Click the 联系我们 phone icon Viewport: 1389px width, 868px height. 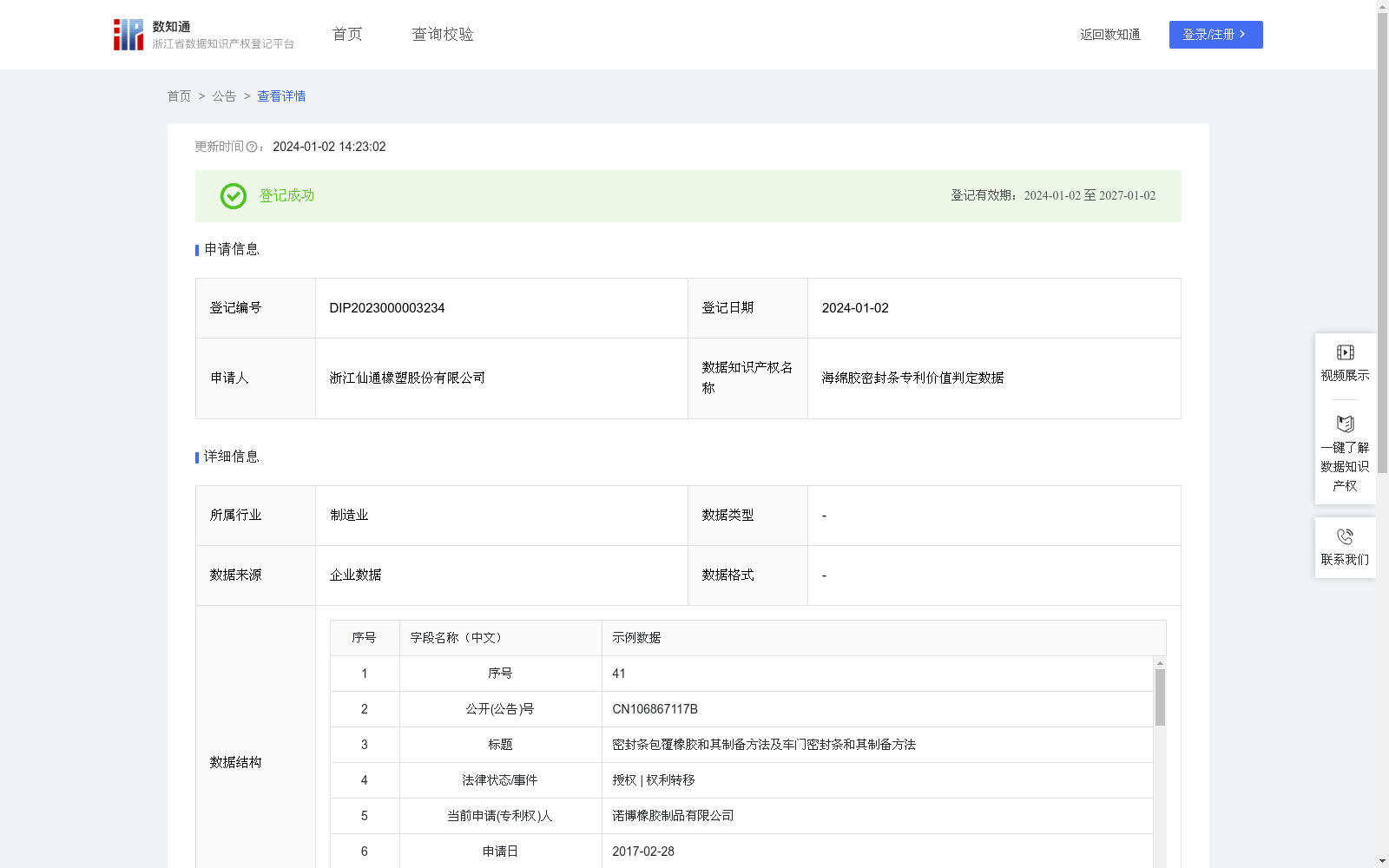point(1345,536)
